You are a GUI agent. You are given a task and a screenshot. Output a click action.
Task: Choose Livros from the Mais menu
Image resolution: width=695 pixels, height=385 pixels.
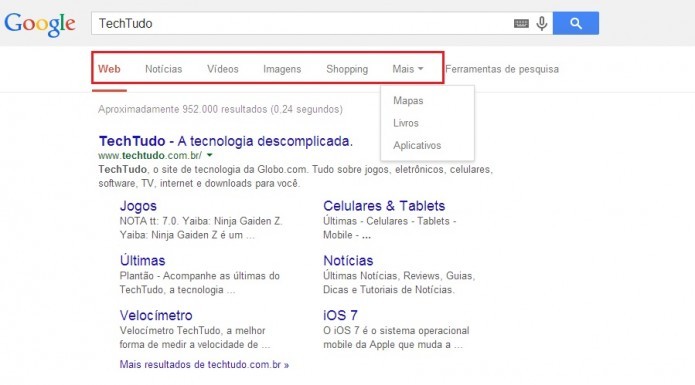point(406,123)
